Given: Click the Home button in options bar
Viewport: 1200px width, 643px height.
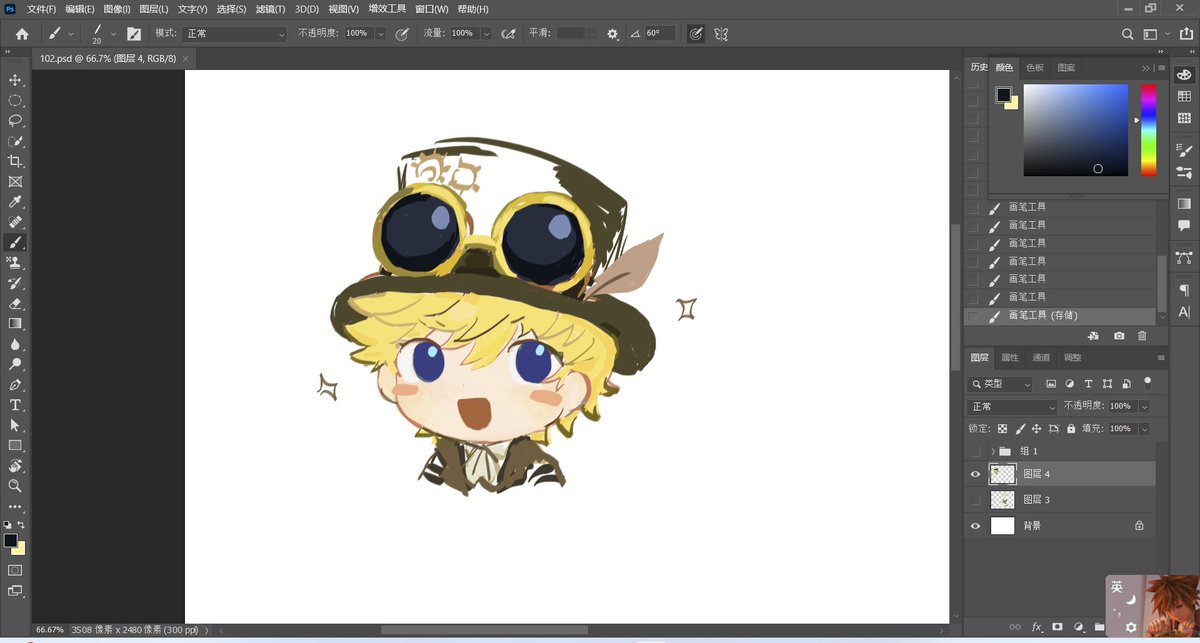Looking at the screenshot, I should (x=22, y=33).
